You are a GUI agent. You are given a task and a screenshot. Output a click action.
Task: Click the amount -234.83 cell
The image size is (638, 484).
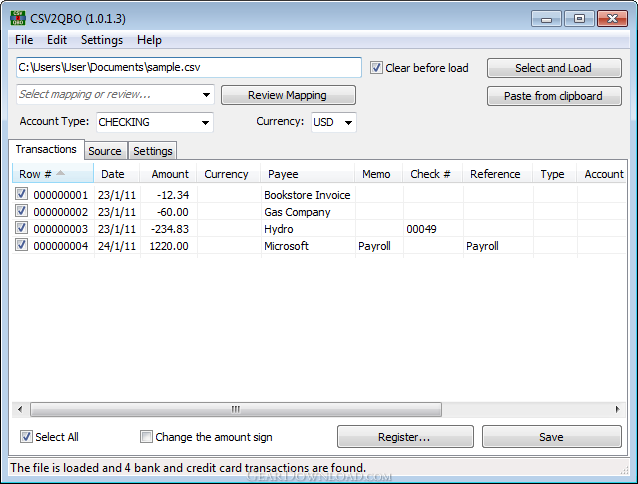coord(168,229)
